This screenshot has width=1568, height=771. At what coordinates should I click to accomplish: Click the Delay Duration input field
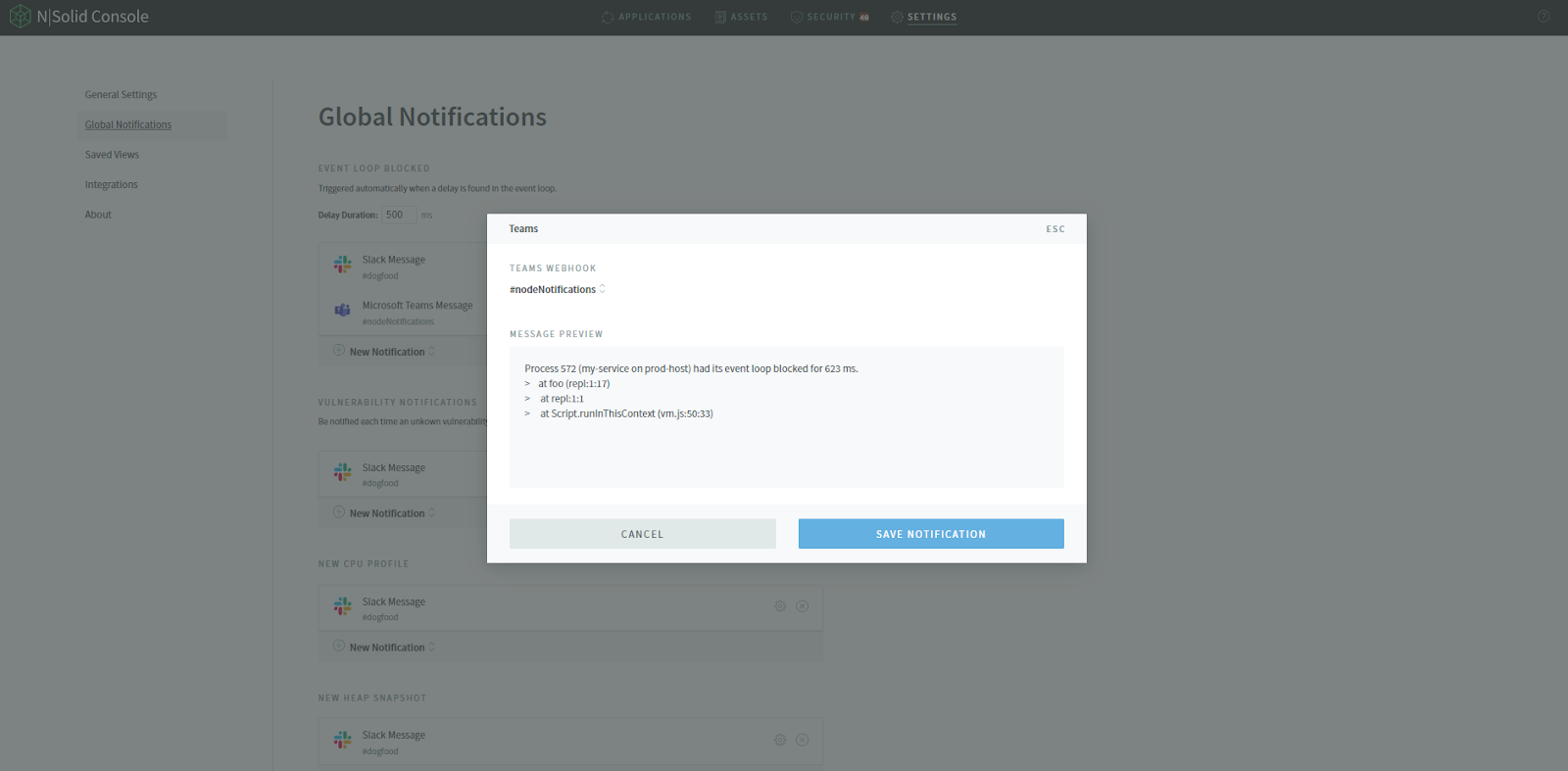[x=400, y=215]
